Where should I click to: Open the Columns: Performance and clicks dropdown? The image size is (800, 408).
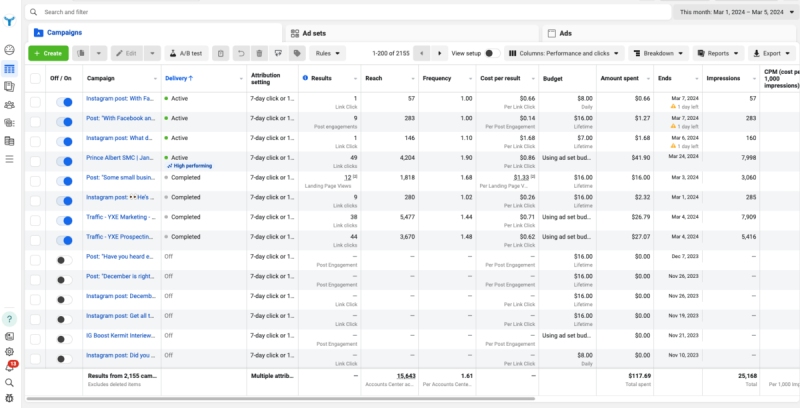click(564, 53)
